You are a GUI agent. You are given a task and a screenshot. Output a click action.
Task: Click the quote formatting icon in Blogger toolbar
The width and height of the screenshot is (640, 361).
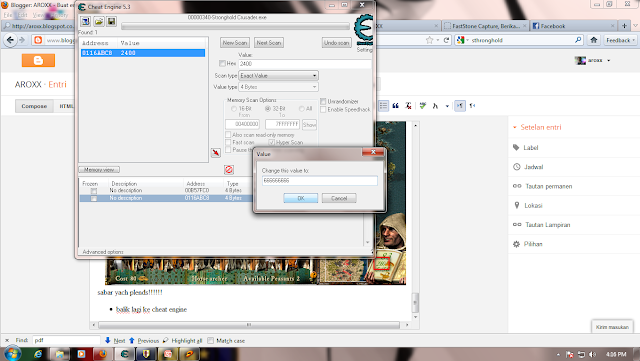pos(395,106)
